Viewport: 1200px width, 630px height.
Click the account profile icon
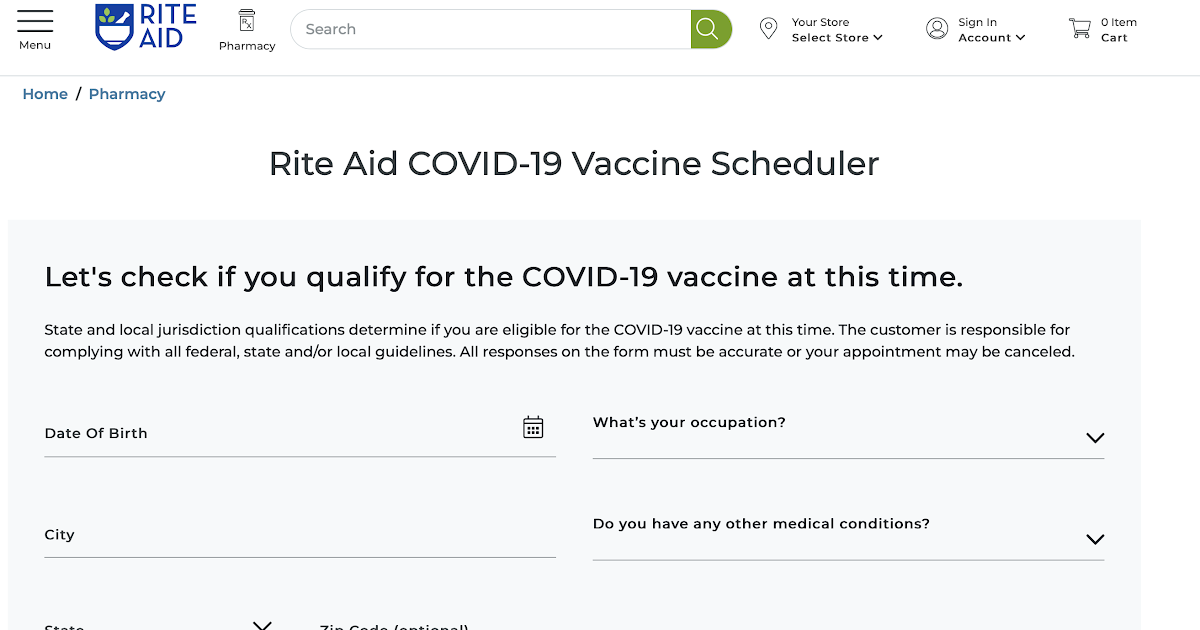coord(937,29)
